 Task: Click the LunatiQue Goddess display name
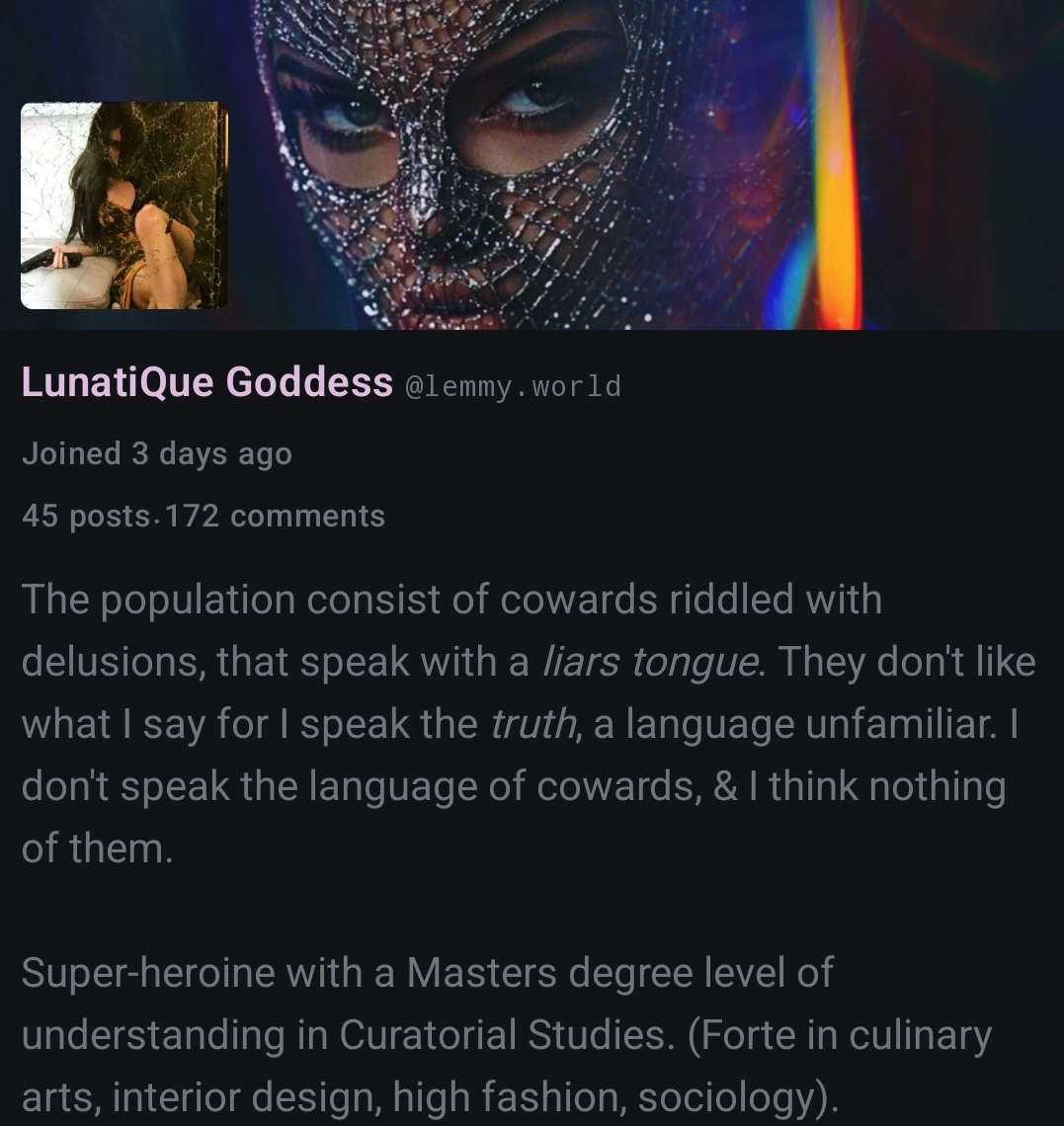pos(206,381)
